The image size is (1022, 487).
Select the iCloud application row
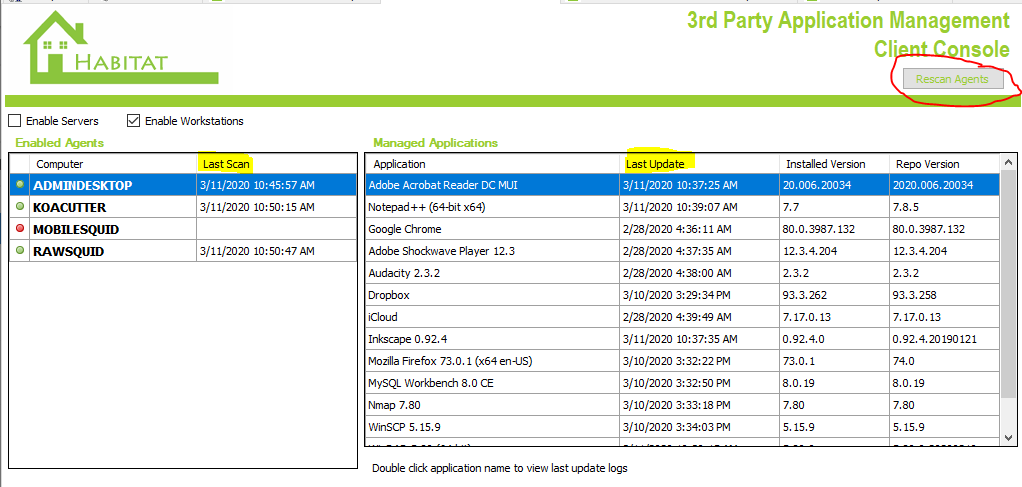(x=682, y=317)
